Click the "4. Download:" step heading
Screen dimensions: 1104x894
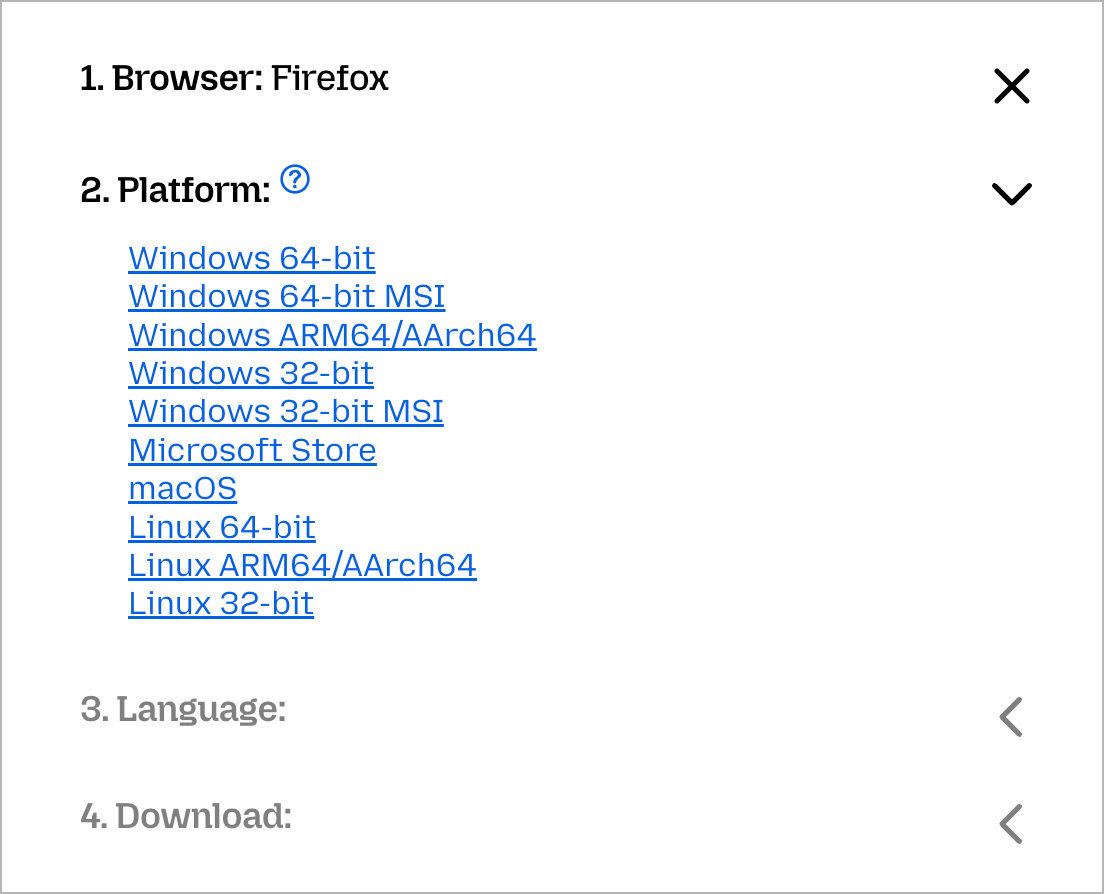[186, 816]
